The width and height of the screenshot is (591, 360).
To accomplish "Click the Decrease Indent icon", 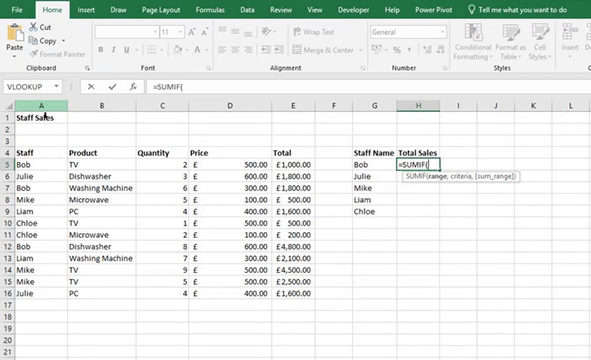I will (266, 49).
